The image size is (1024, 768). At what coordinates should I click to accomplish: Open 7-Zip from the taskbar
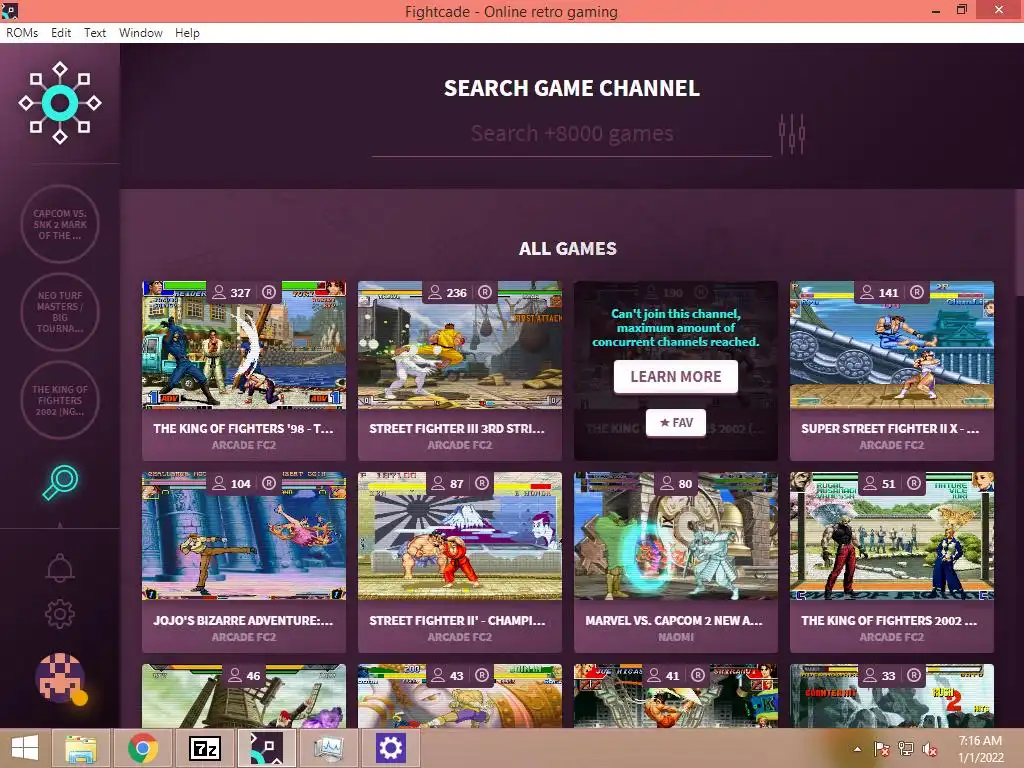204,748
